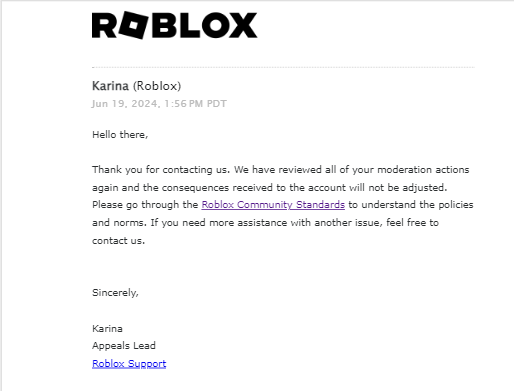The width and height of the screenshot is (514, 391).
Task: Open the Roblox Support link
Action: point(129,364)
